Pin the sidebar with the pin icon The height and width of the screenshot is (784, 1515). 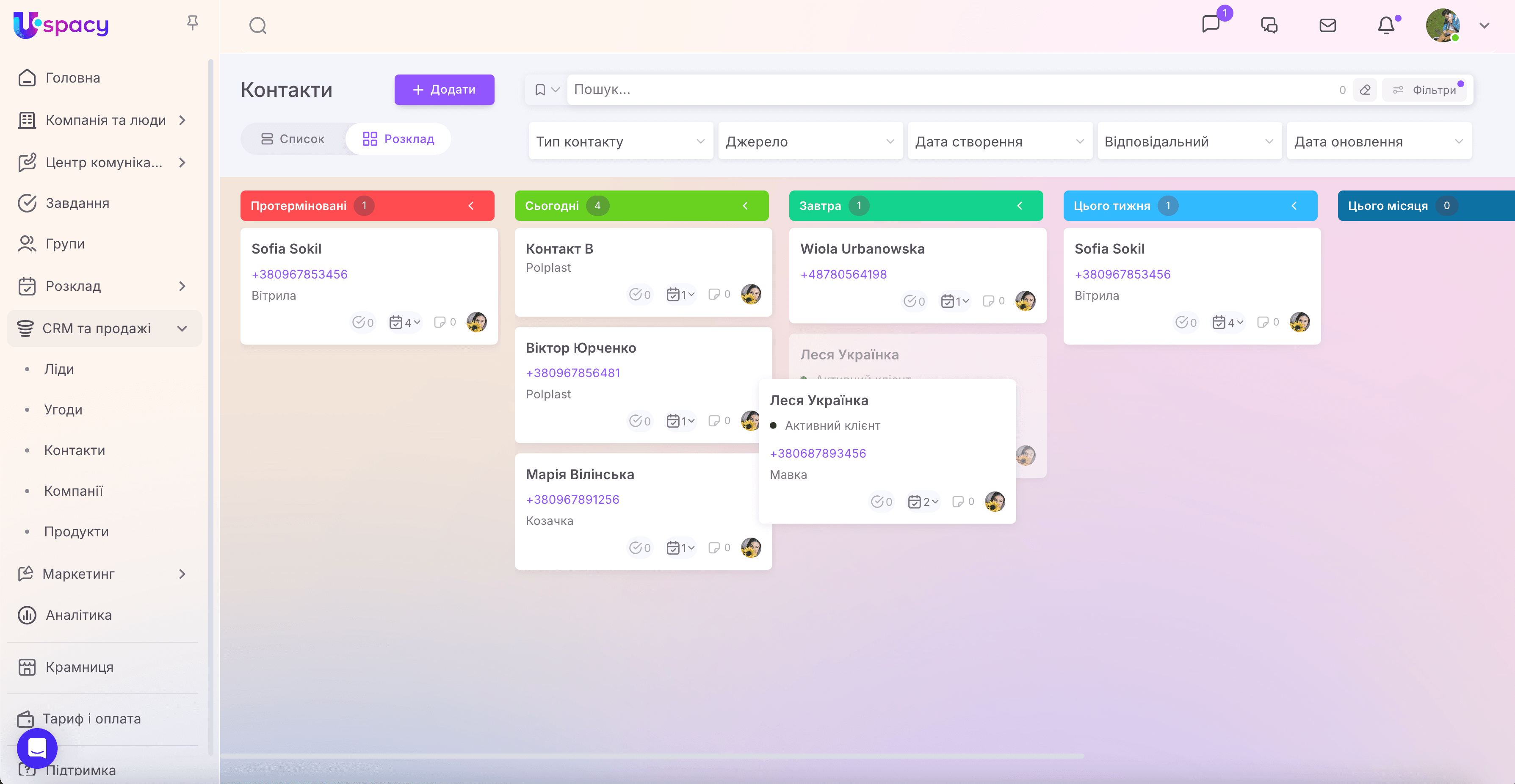[x=192, y=23]
